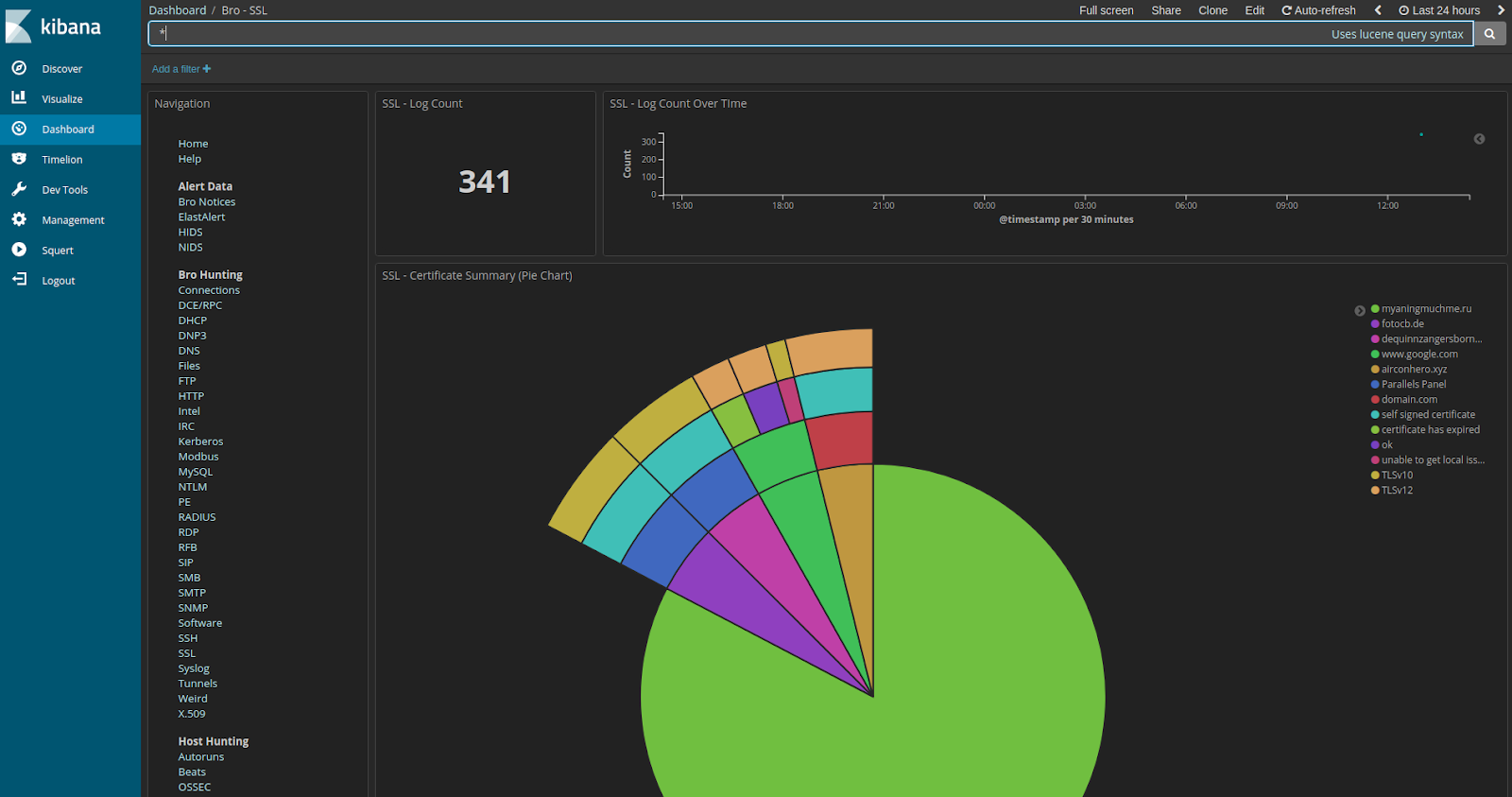This screenshot has height=797, width=1512.
Task: Click the Logout exit icon
Action: point(19,280)
